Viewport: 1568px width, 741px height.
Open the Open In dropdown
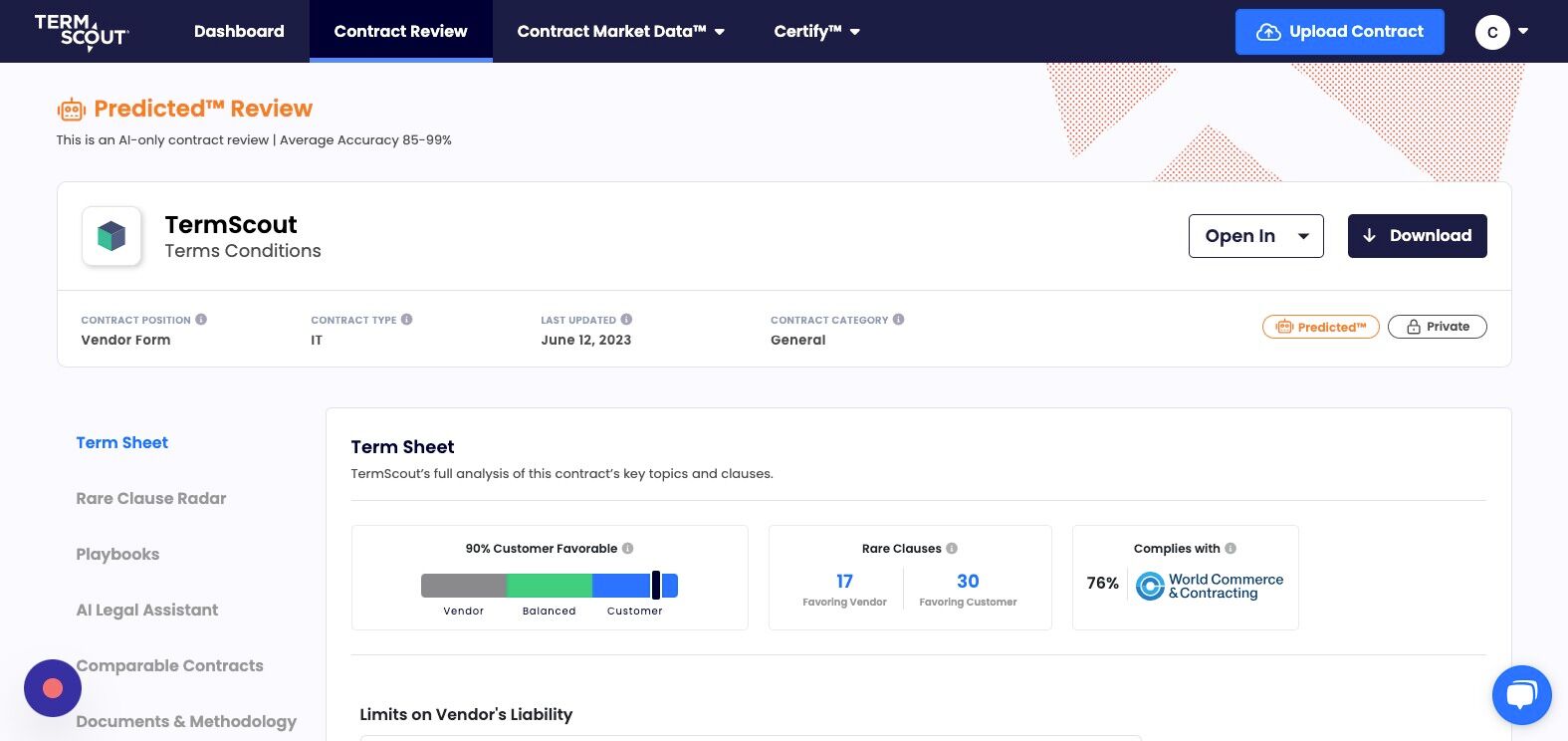[x=1255, y=236]
